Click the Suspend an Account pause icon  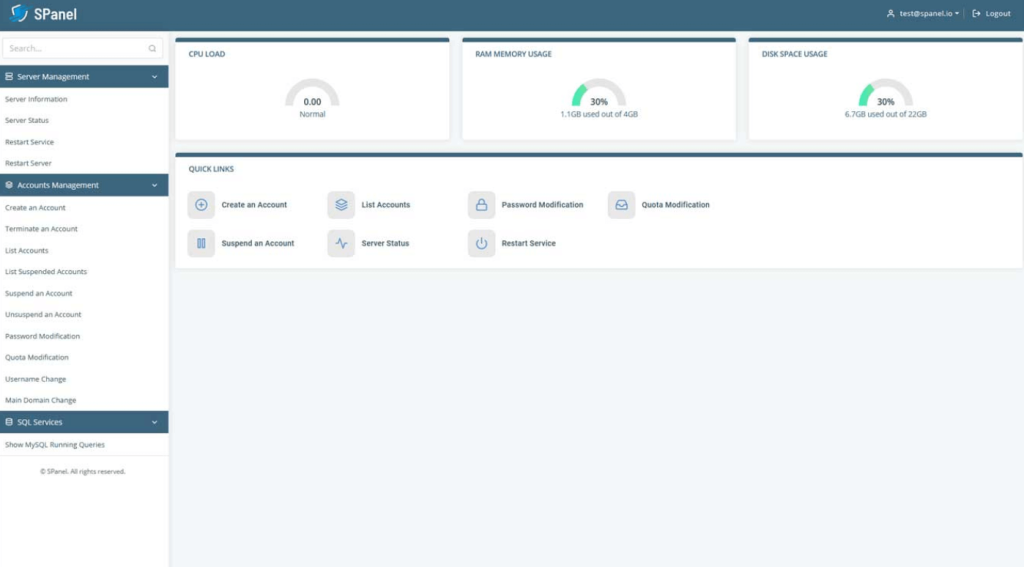[x=201, y=243]
